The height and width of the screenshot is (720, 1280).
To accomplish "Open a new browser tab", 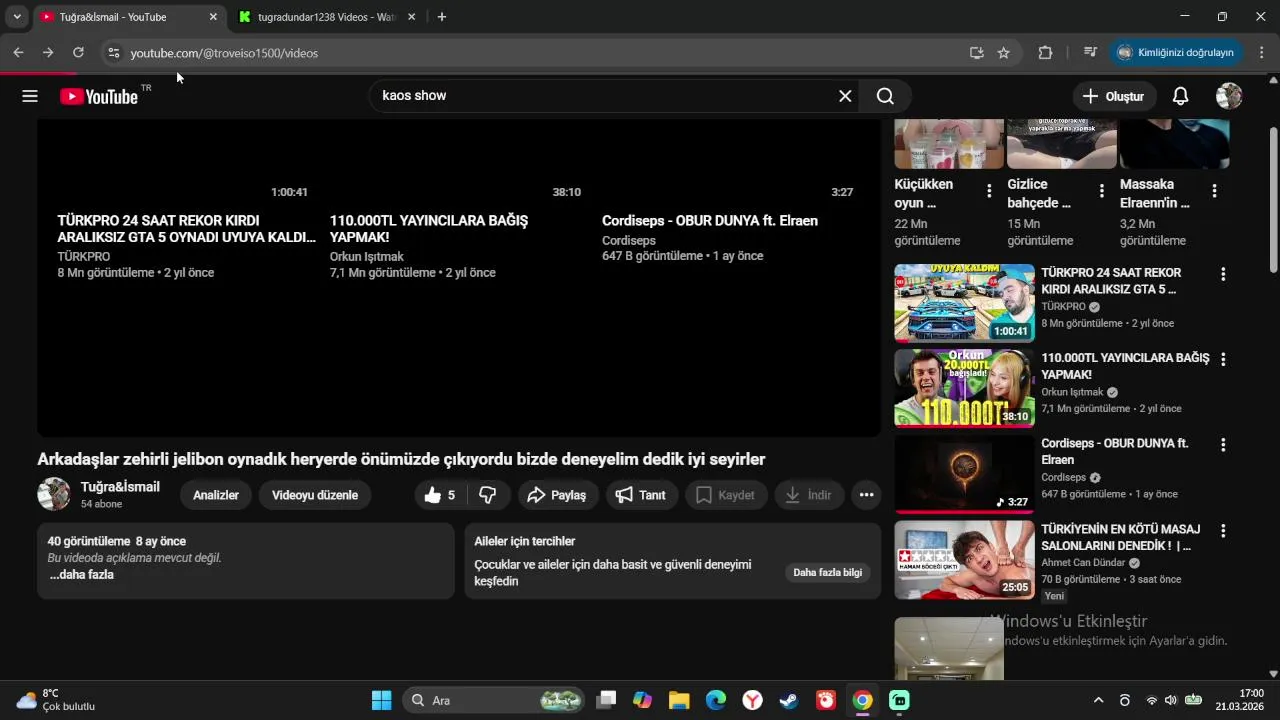I will tap(442, 17).
